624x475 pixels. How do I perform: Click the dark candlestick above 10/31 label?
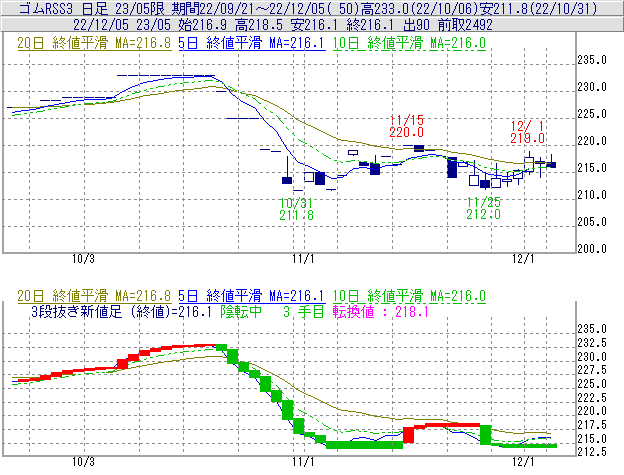tap(287, 180)
